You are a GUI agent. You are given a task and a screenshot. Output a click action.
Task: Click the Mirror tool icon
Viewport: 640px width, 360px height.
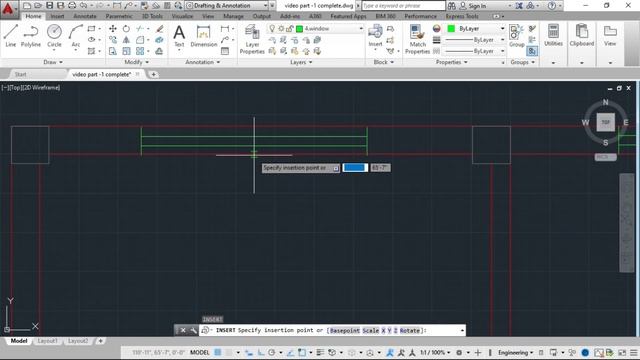coord(126,40)
